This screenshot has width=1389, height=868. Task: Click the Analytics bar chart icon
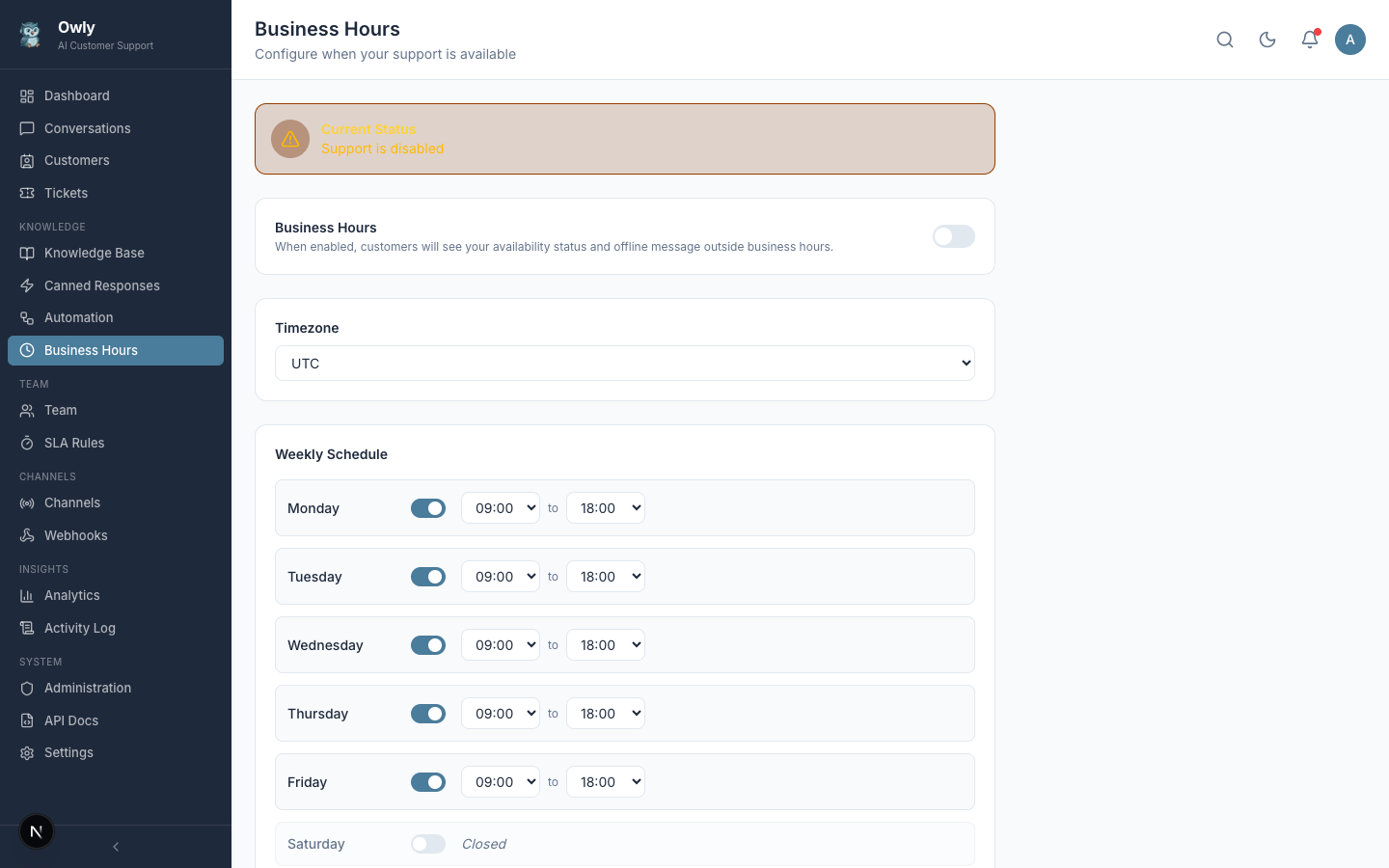point(27,596)
